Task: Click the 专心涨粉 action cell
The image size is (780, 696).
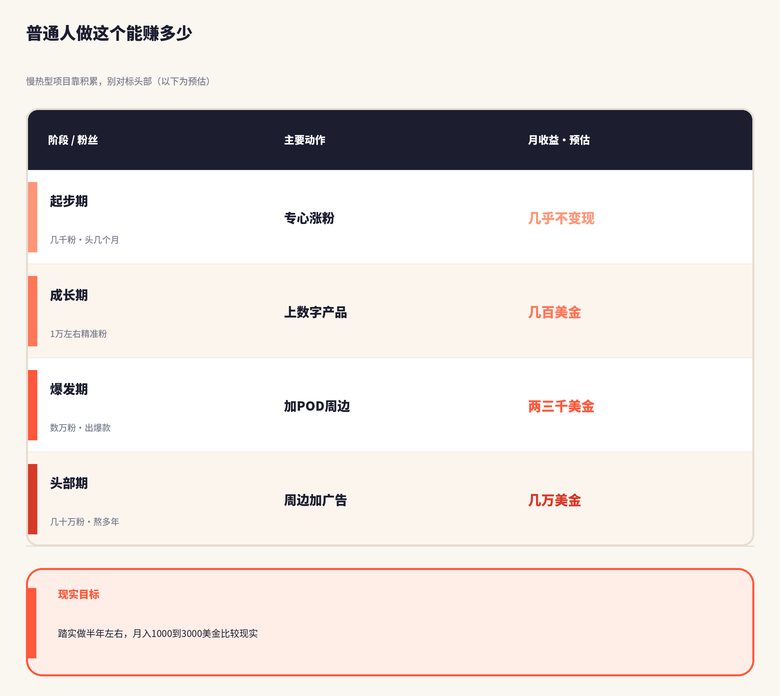Action: coord(309,218)
